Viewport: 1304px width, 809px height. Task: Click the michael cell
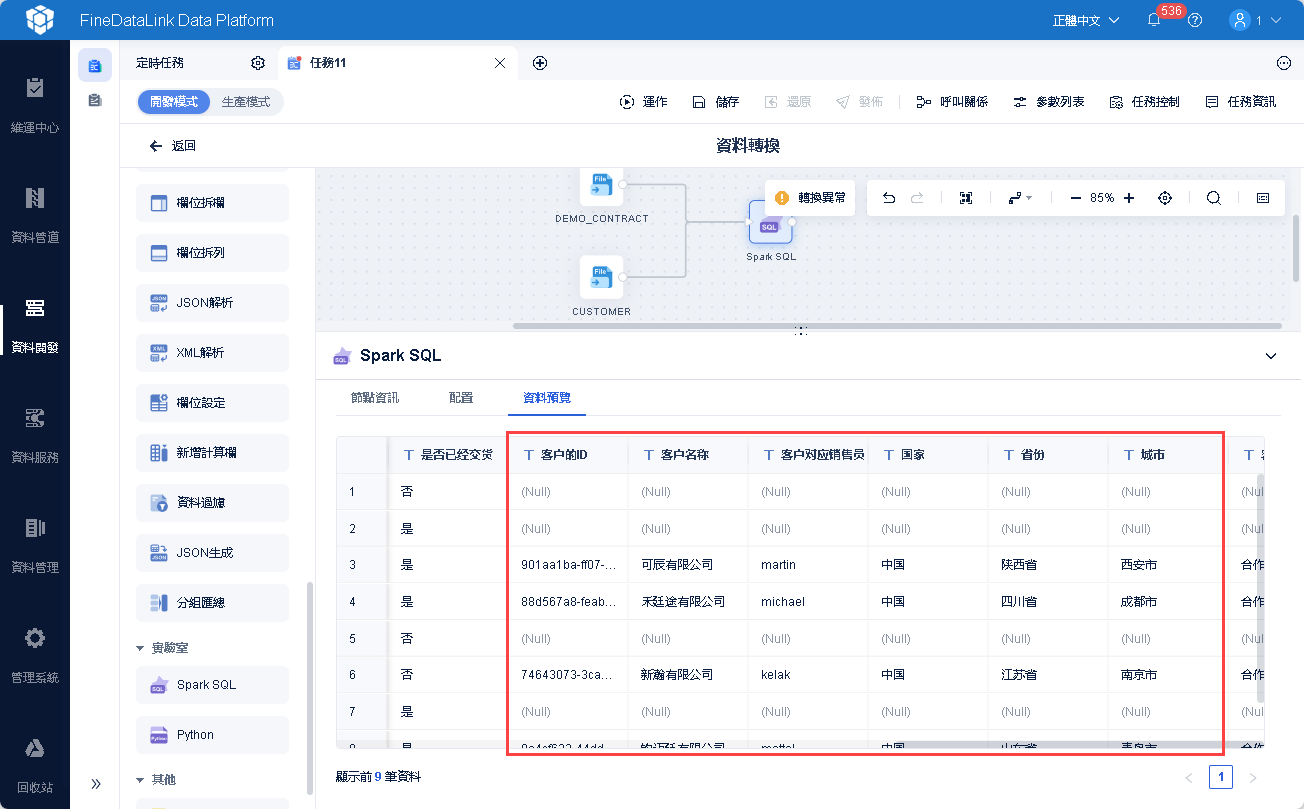pos(808,602)
